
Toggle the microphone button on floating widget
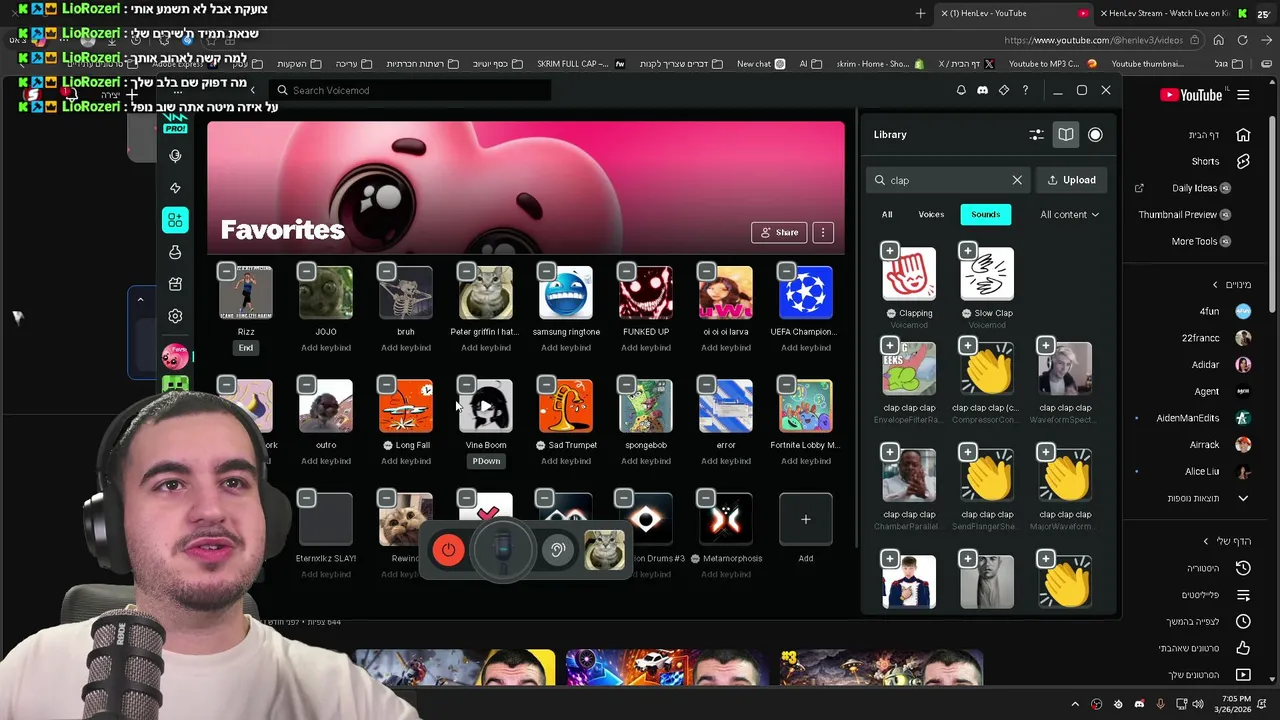tap(503, 550)
